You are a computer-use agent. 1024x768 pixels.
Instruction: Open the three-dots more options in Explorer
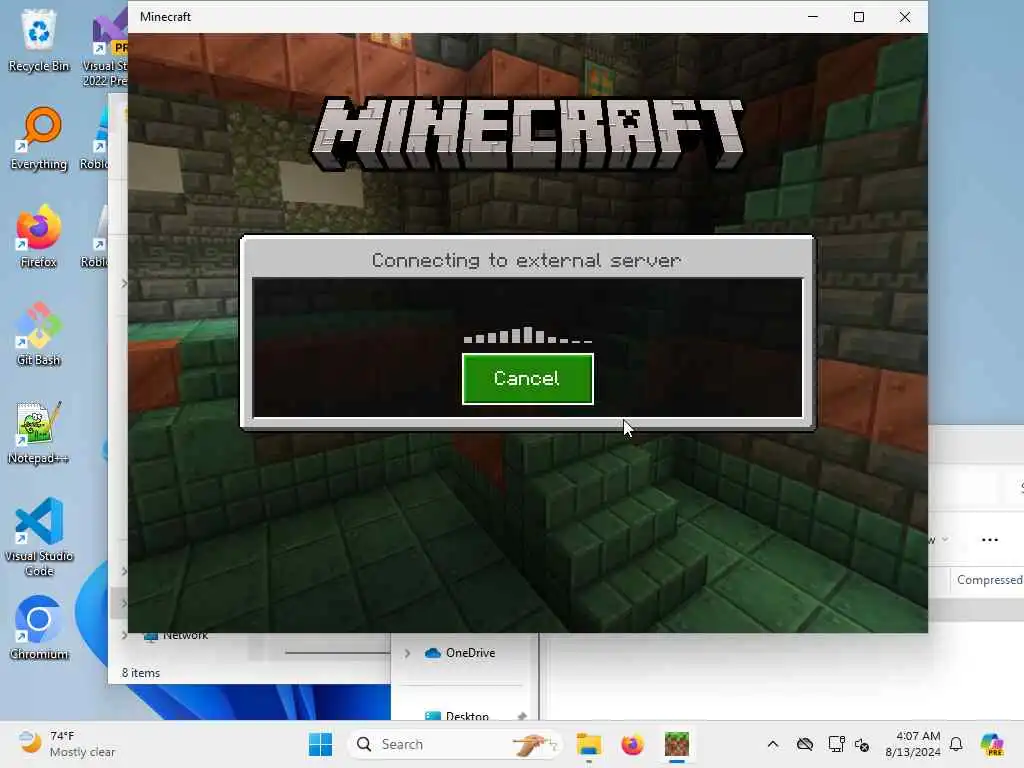[989, 540]
